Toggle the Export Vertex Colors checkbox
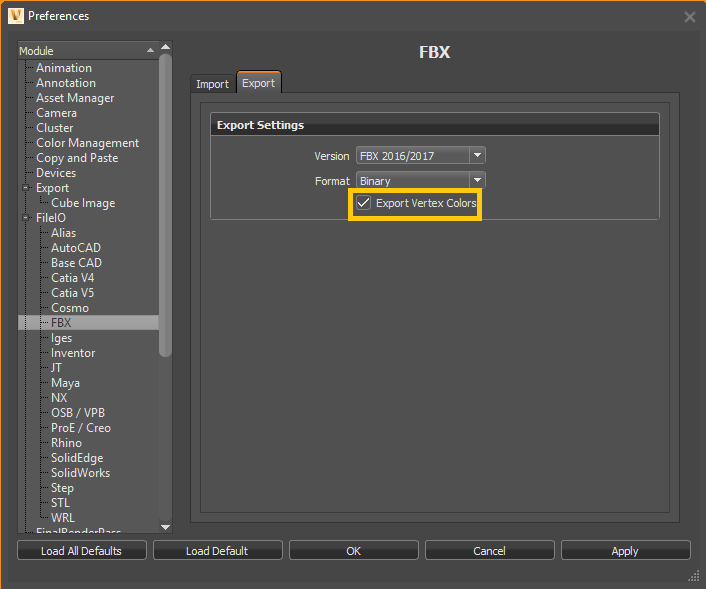Screen dimensions: 706x589 tap(364, 203)
